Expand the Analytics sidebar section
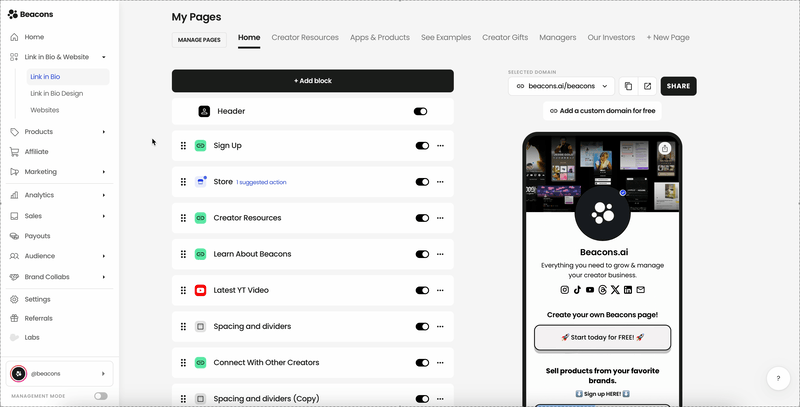 coord(104,195)
